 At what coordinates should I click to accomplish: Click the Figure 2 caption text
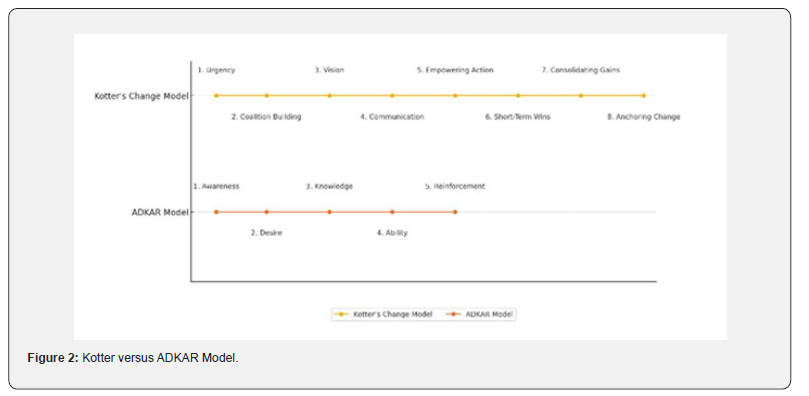133,358
